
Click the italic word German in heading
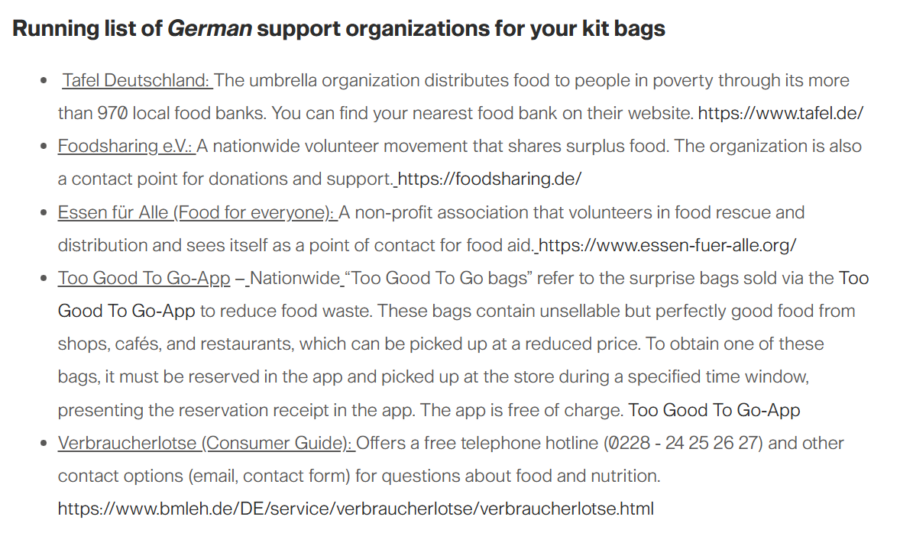tap(209, 28)
